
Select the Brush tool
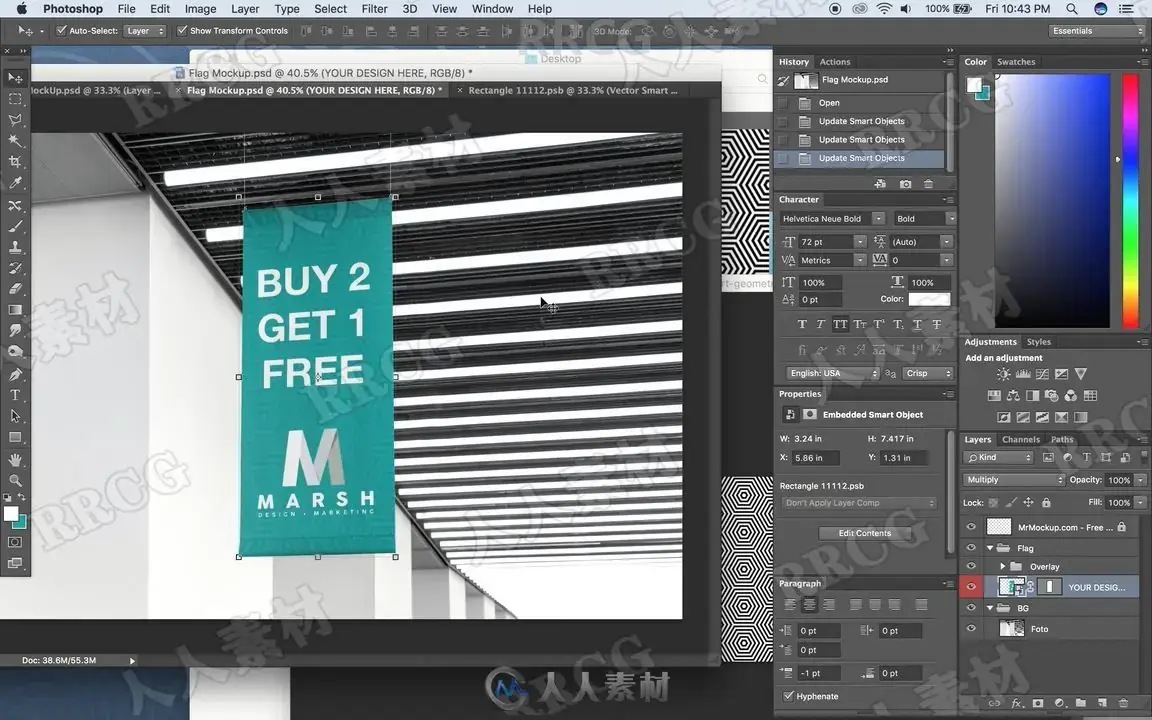15,226
